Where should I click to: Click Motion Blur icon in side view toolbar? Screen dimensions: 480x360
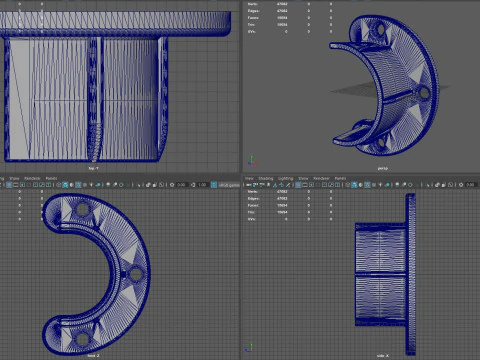[x=404, y=185]
